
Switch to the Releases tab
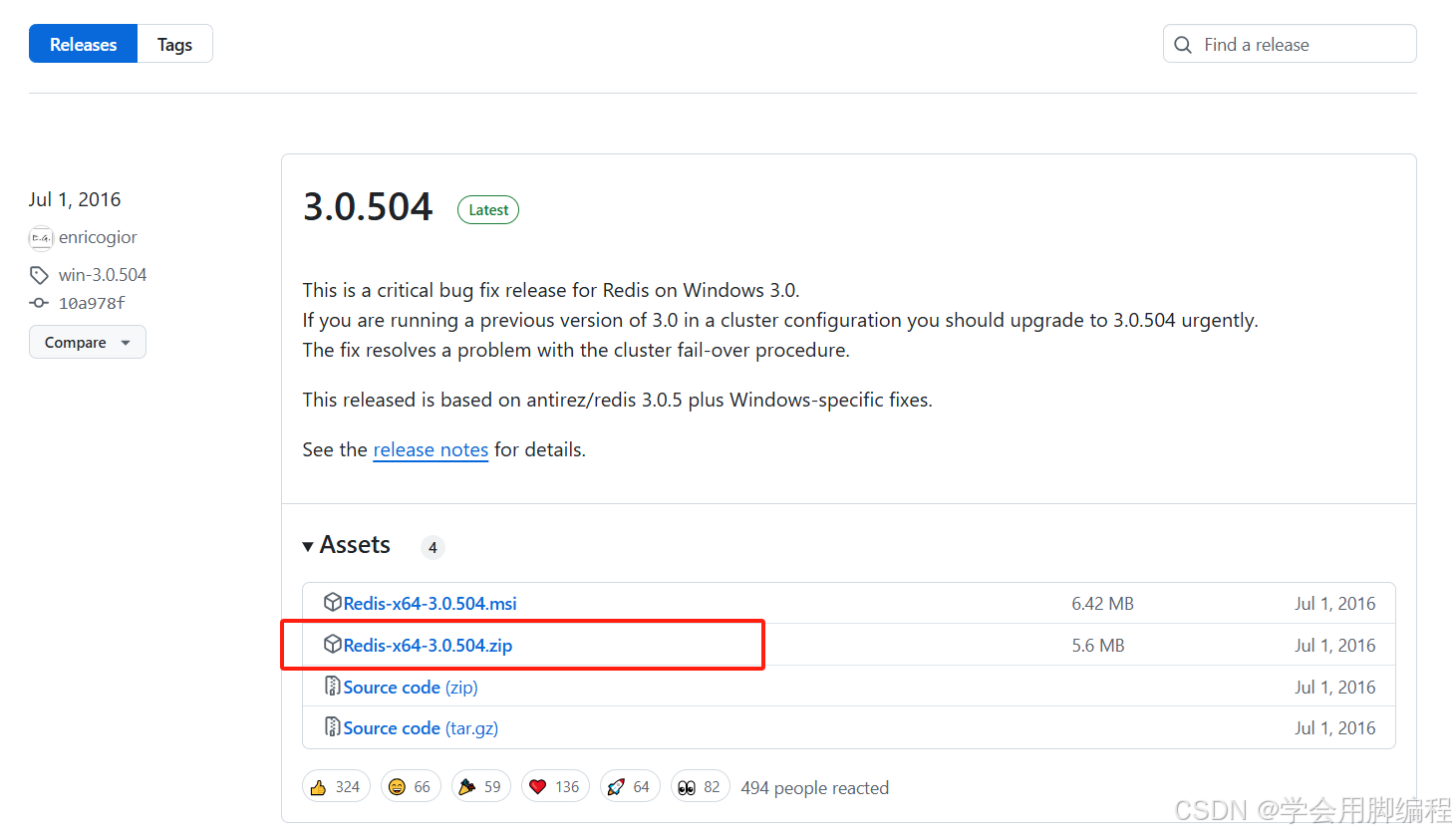click(x=83, y=44)
